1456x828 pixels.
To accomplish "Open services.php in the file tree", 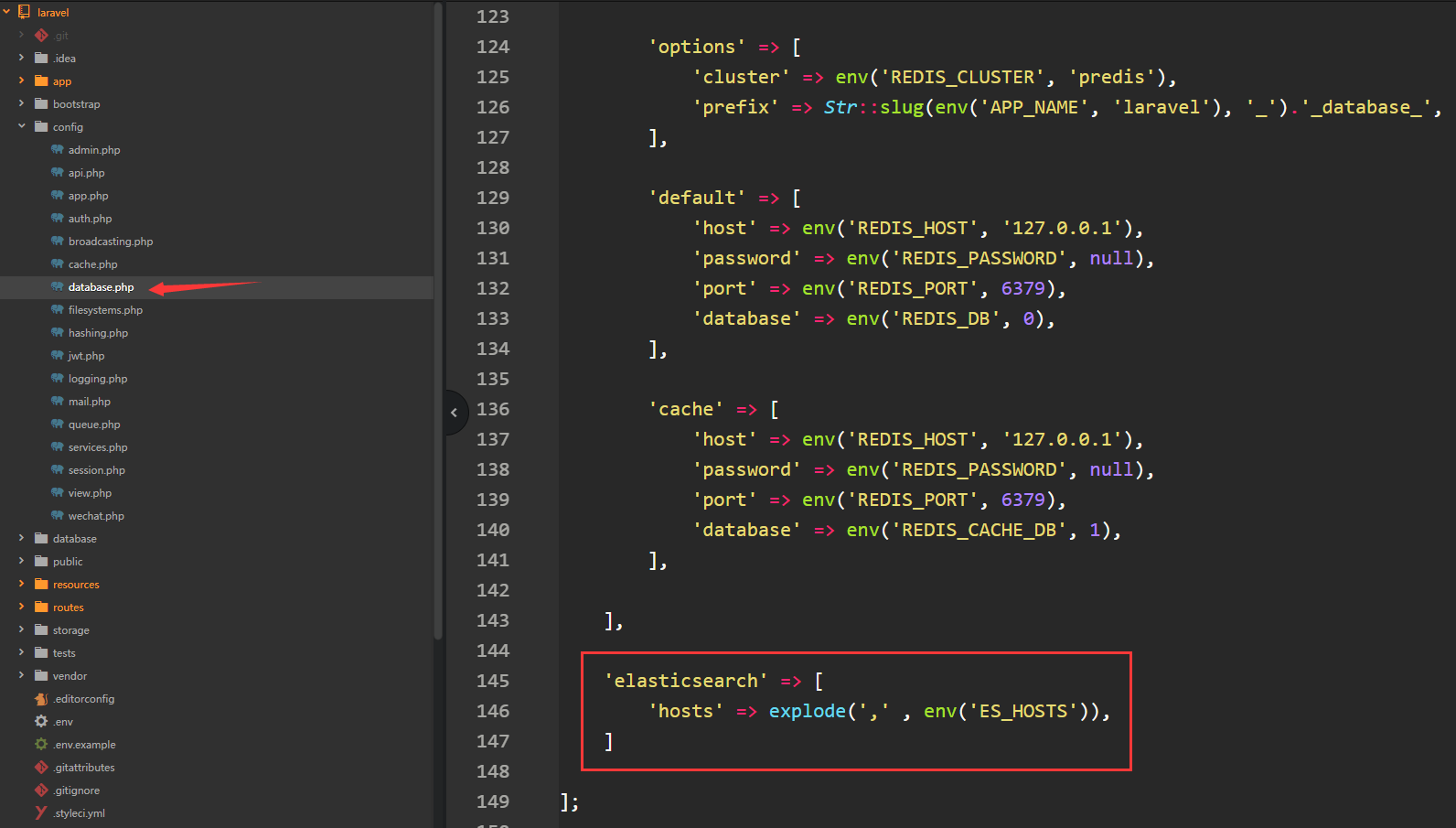I will [x=98, y=447].
